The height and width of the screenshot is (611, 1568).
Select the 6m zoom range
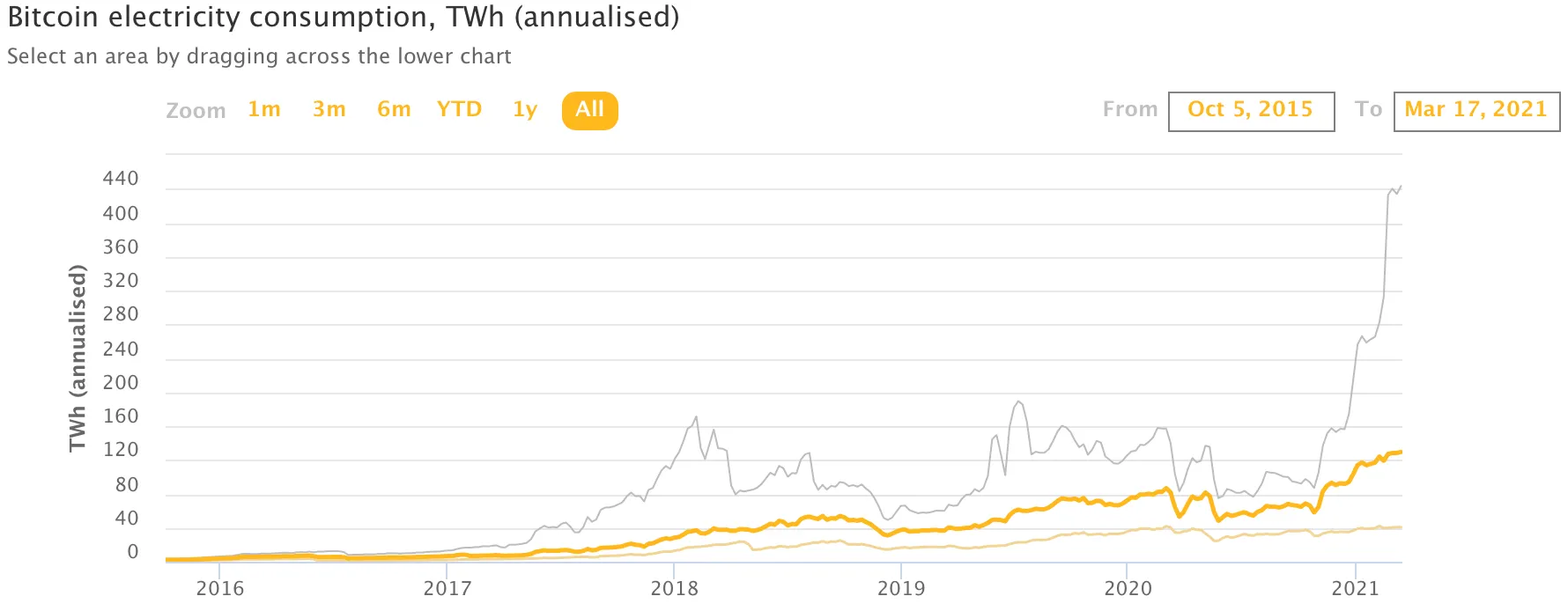tap(394, 109)
